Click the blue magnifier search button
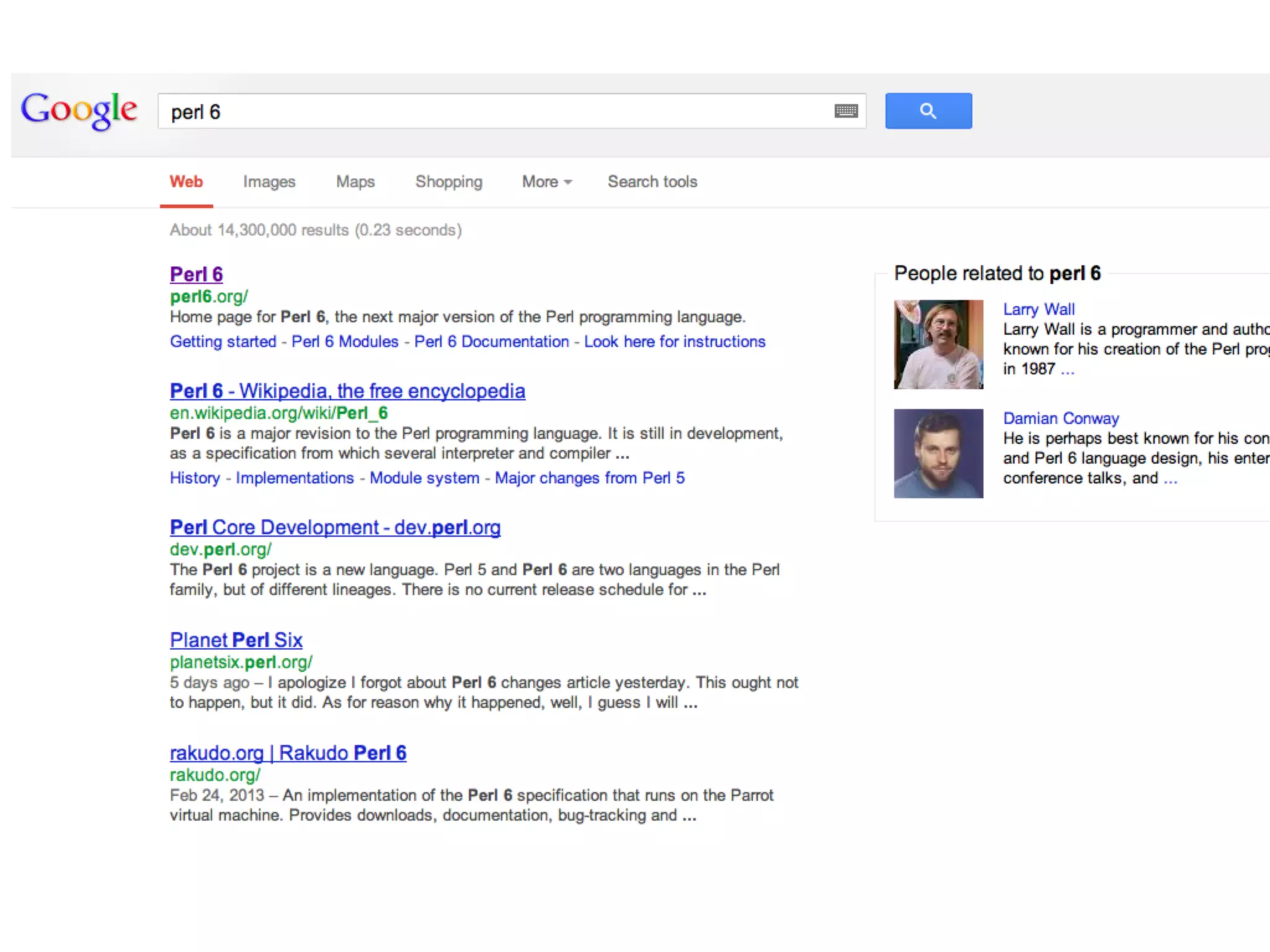This screenshot has height=952, width=1270. pos(928,111)
